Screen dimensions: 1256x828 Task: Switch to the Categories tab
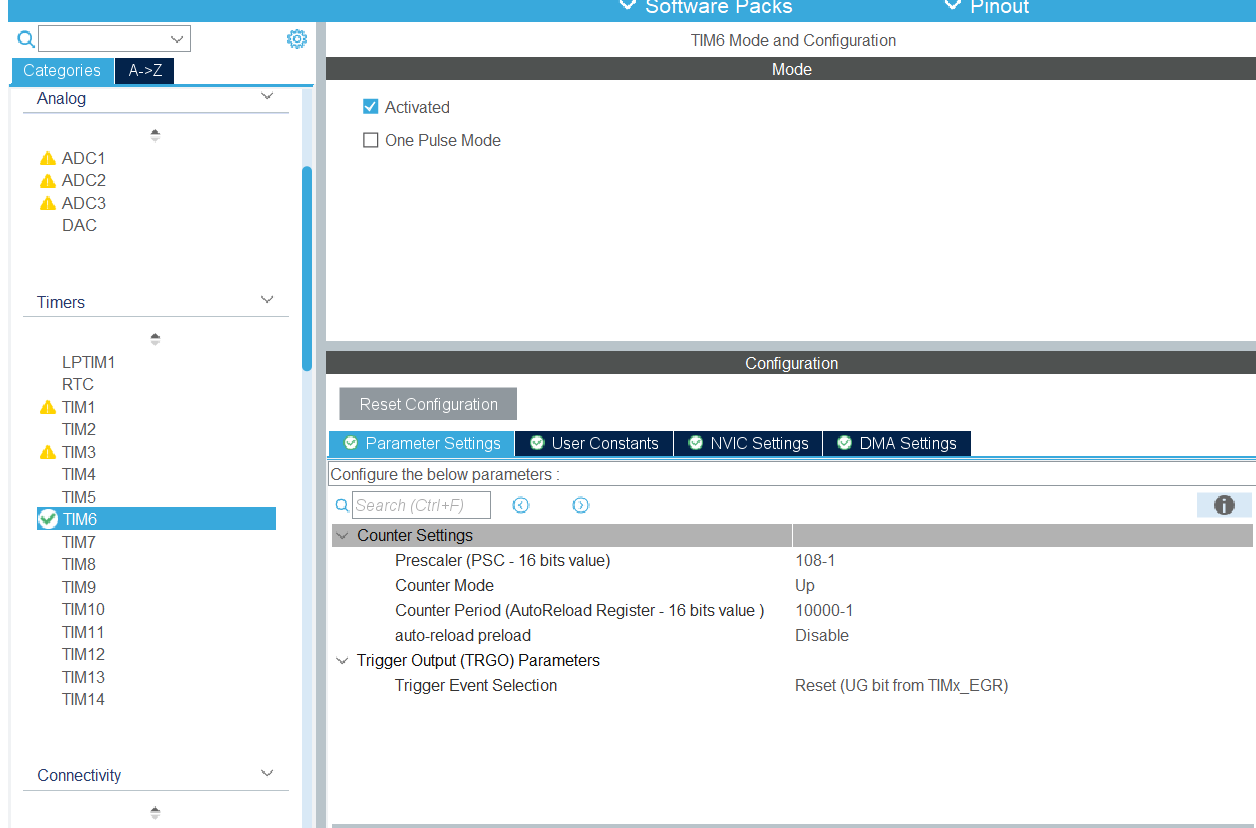pyautogui.click(x=62, y=70)
